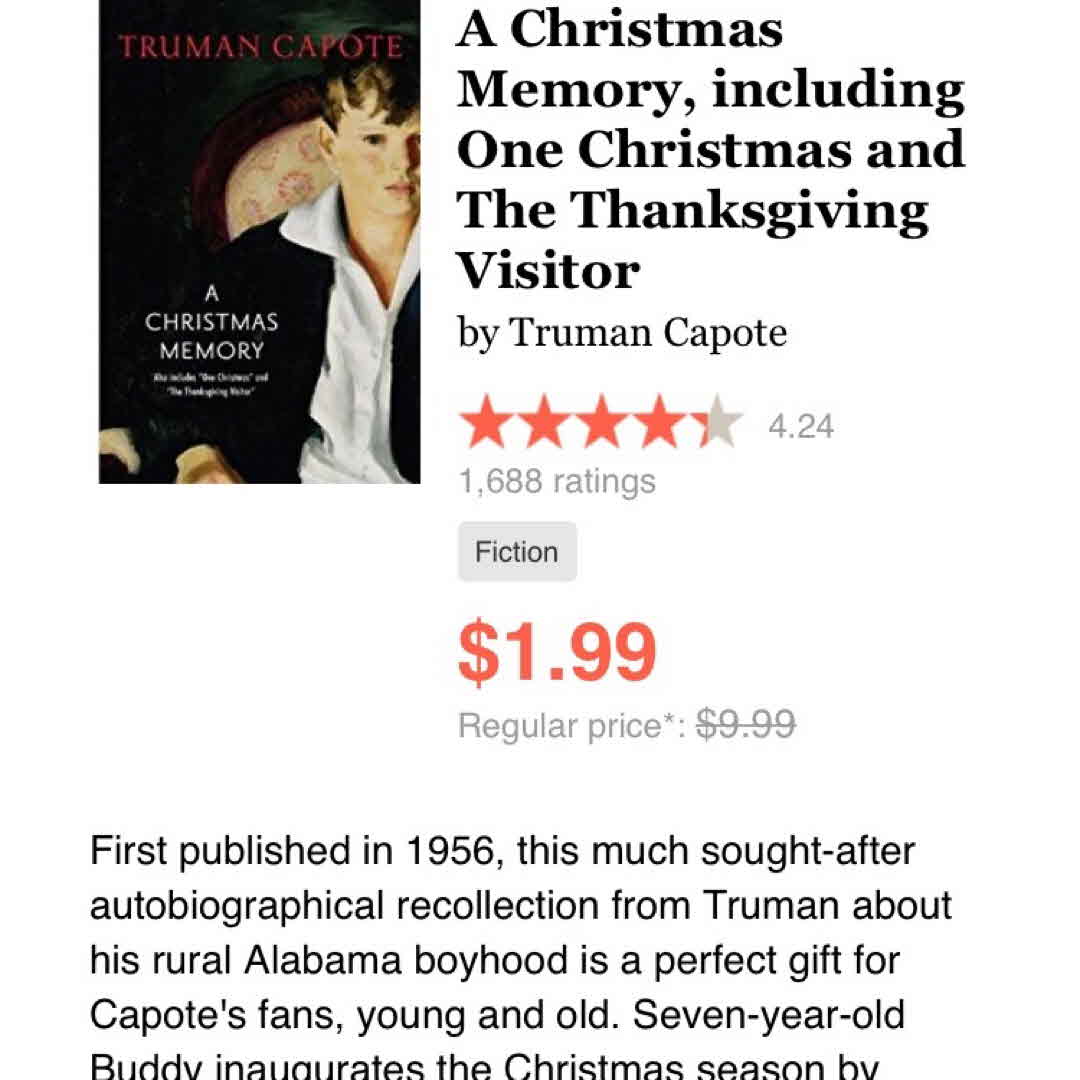Tap the $1.99 sale price
This screenshot has width=1080, height=1080.
click(557, 652)
